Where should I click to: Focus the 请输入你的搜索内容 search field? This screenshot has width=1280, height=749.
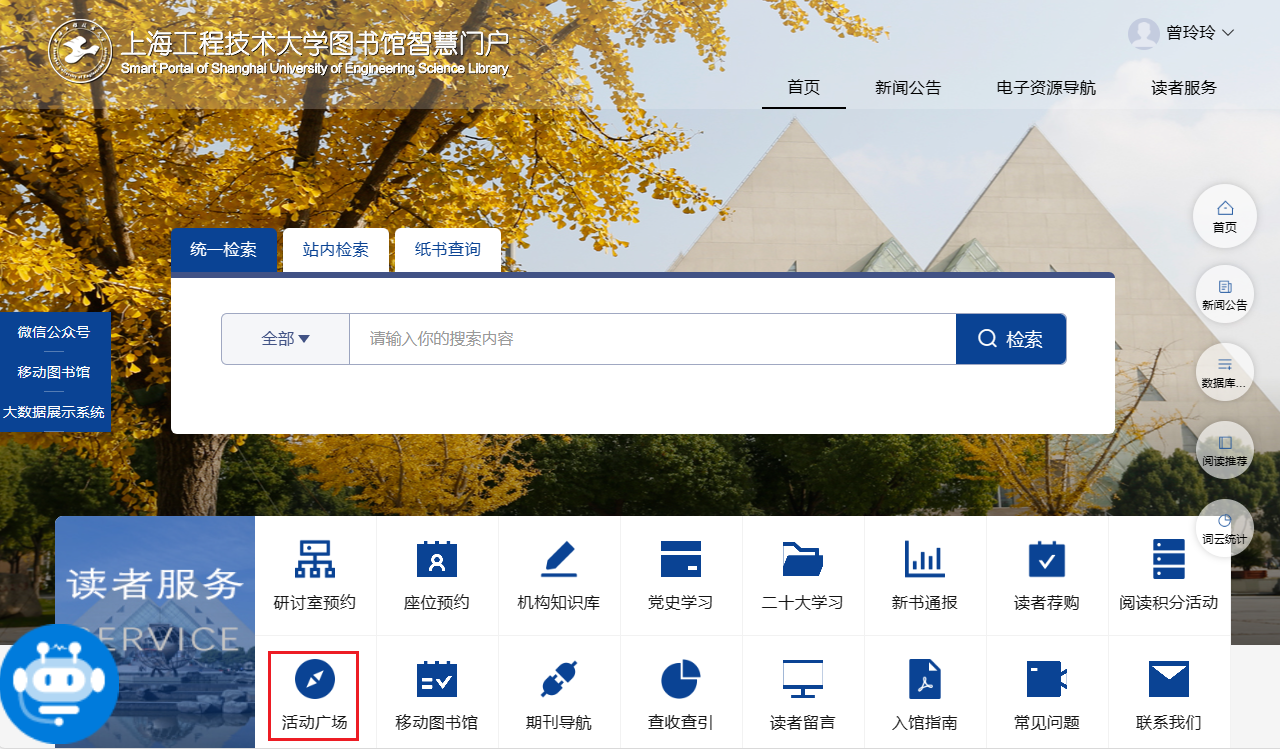point(651,339)
